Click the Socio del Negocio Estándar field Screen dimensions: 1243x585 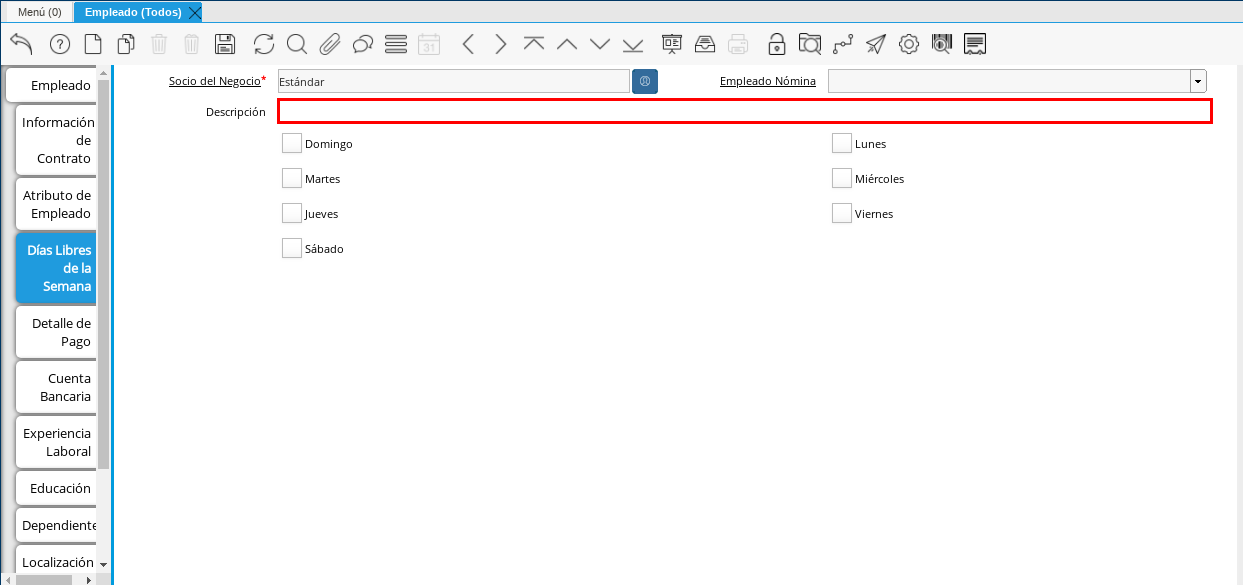[x=454, y=81]
